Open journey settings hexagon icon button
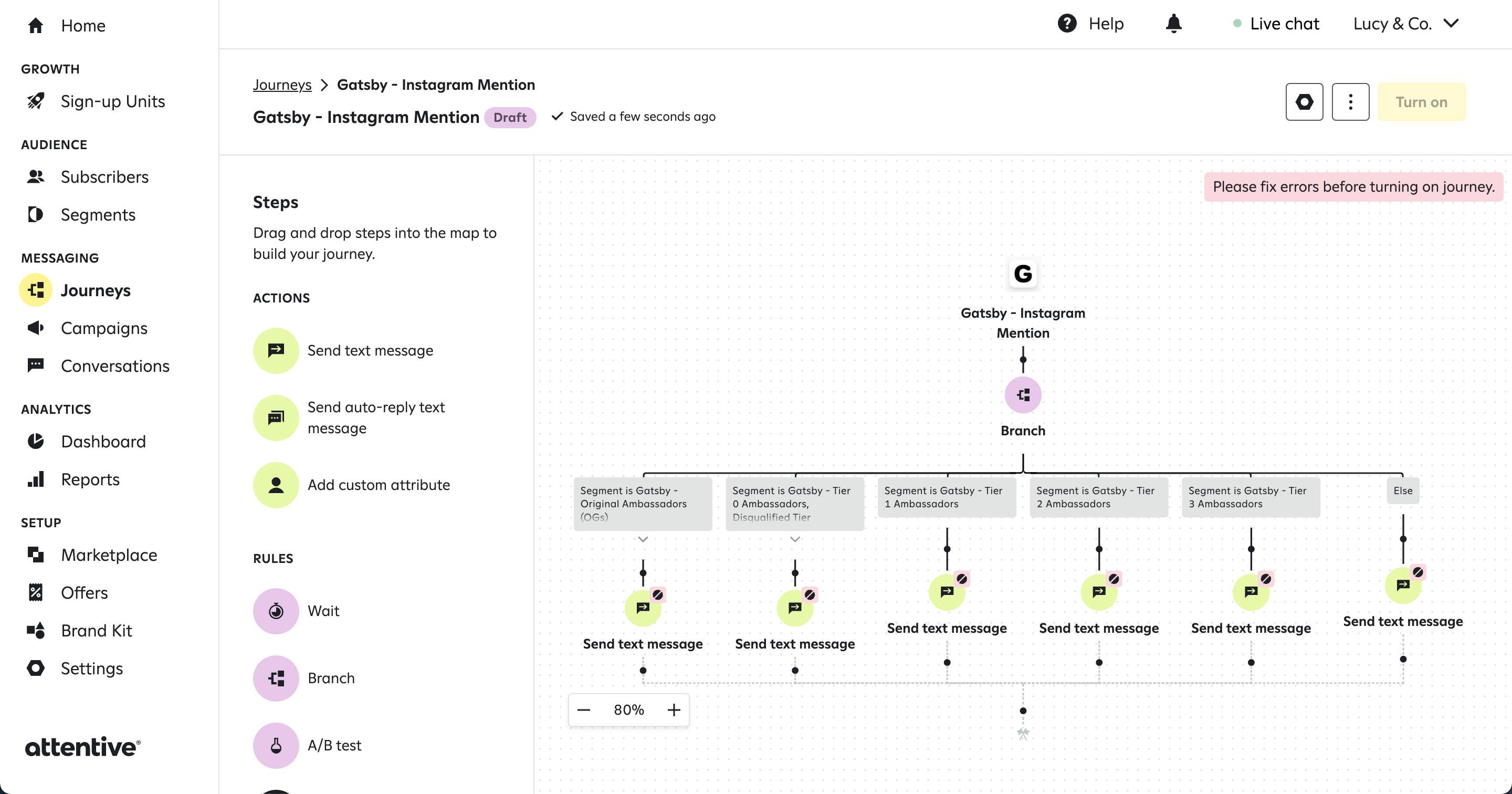The width and height of the screenshot is (1512, 794). pyautogui.click(x=1304, y=101)
